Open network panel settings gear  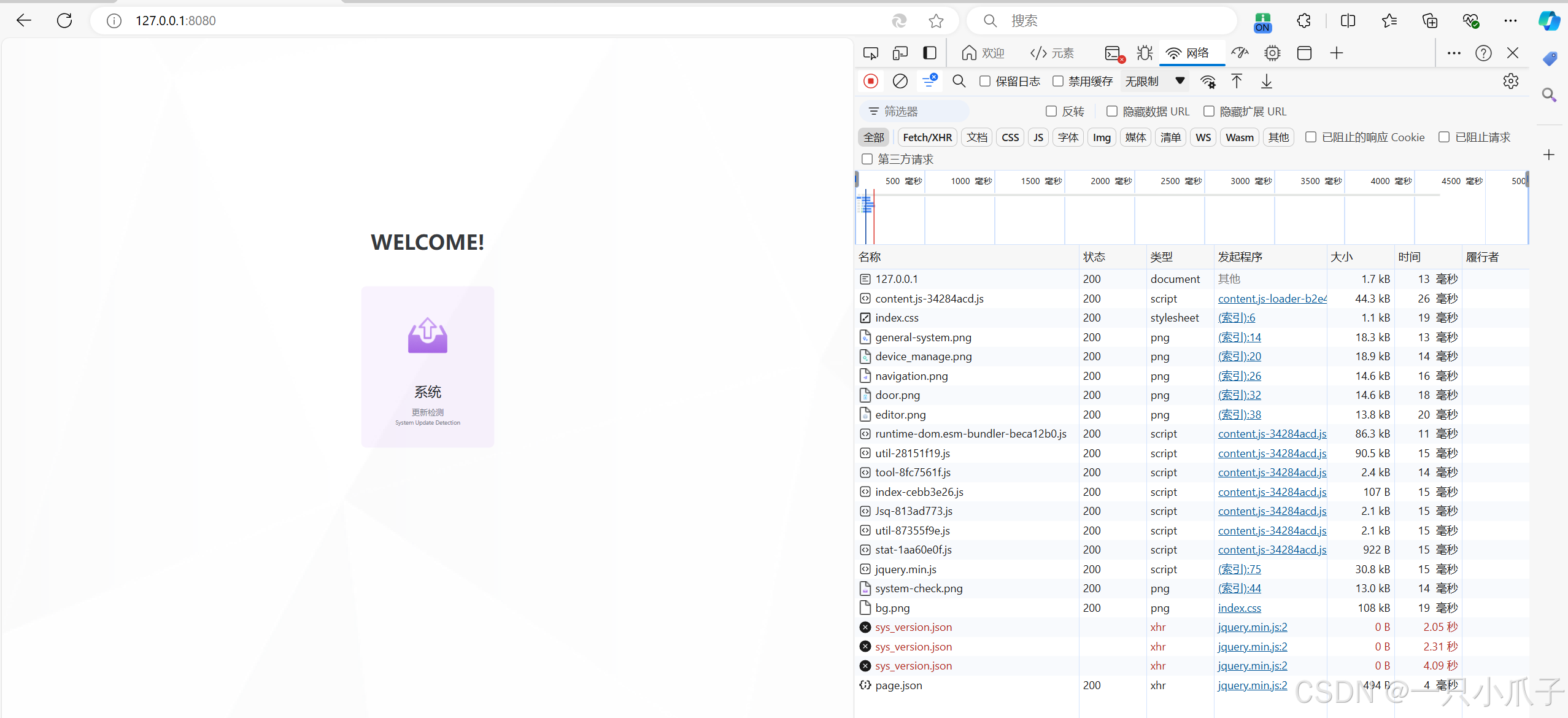coord(1510,81)
